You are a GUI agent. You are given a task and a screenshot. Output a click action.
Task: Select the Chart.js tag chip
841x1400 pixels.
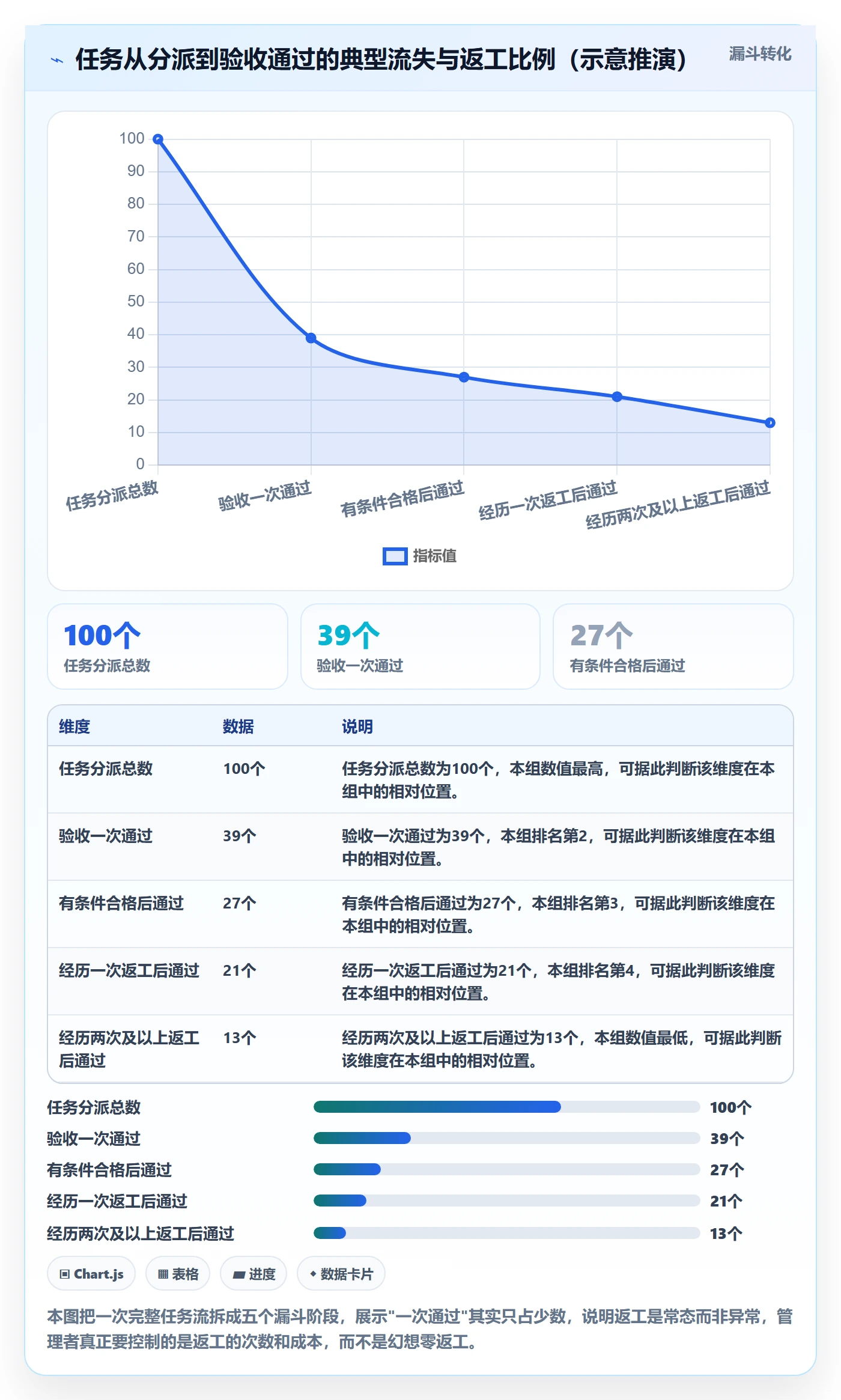(91, 1274)
